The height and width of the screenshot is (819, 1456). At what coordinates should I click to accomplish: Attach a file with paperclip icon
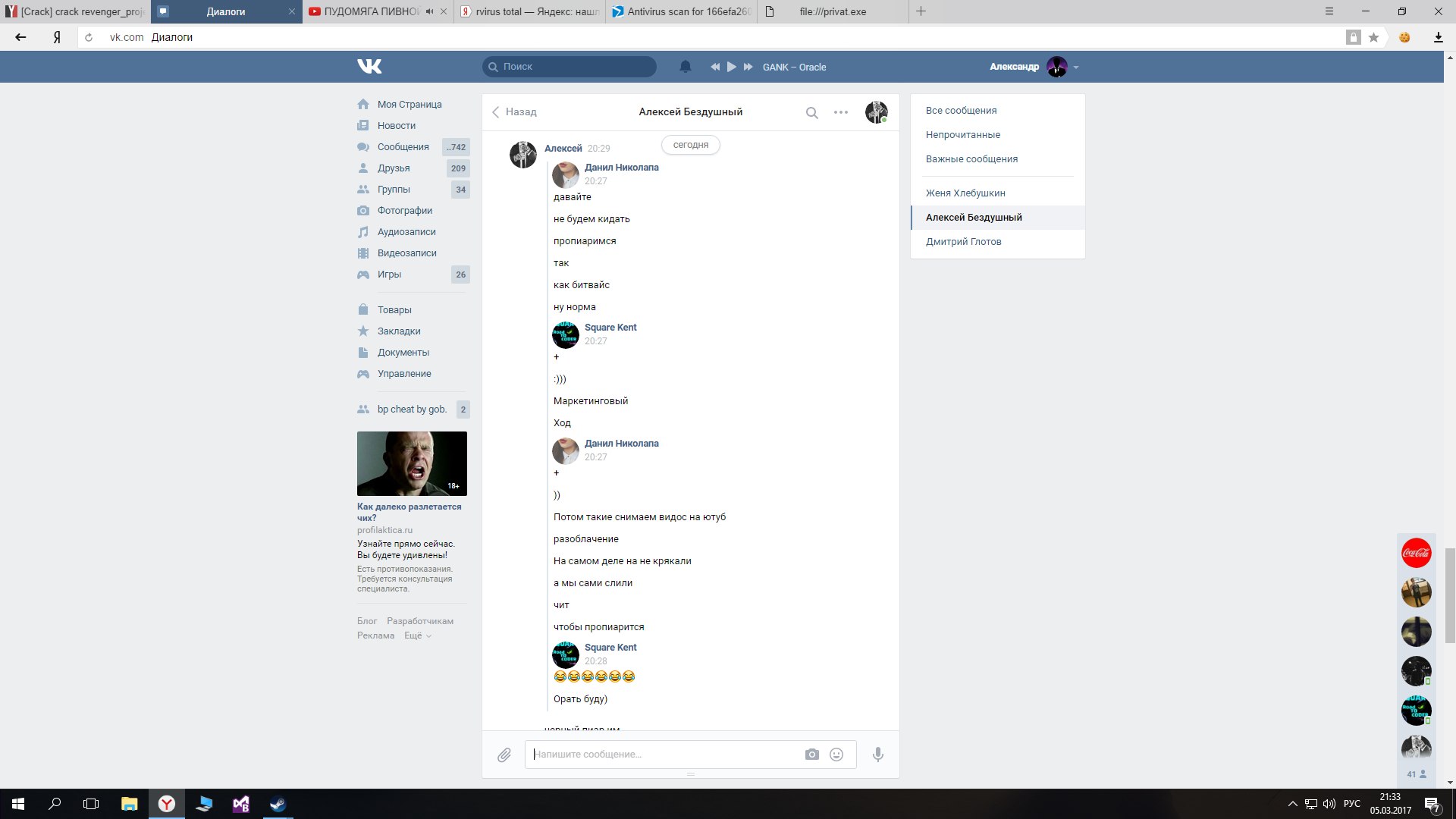pos(504,755)
